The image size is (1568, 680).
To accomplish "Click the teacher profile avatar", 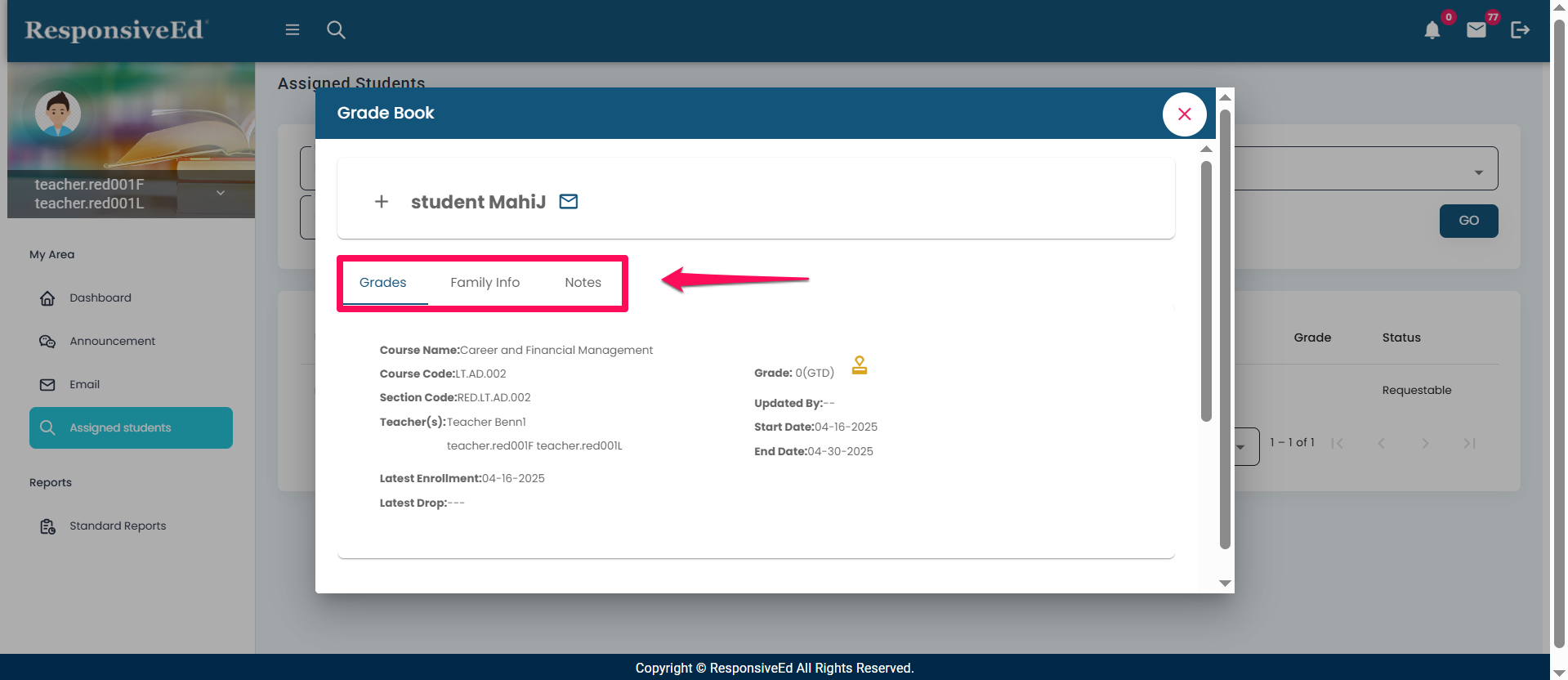I will (58, 113).
